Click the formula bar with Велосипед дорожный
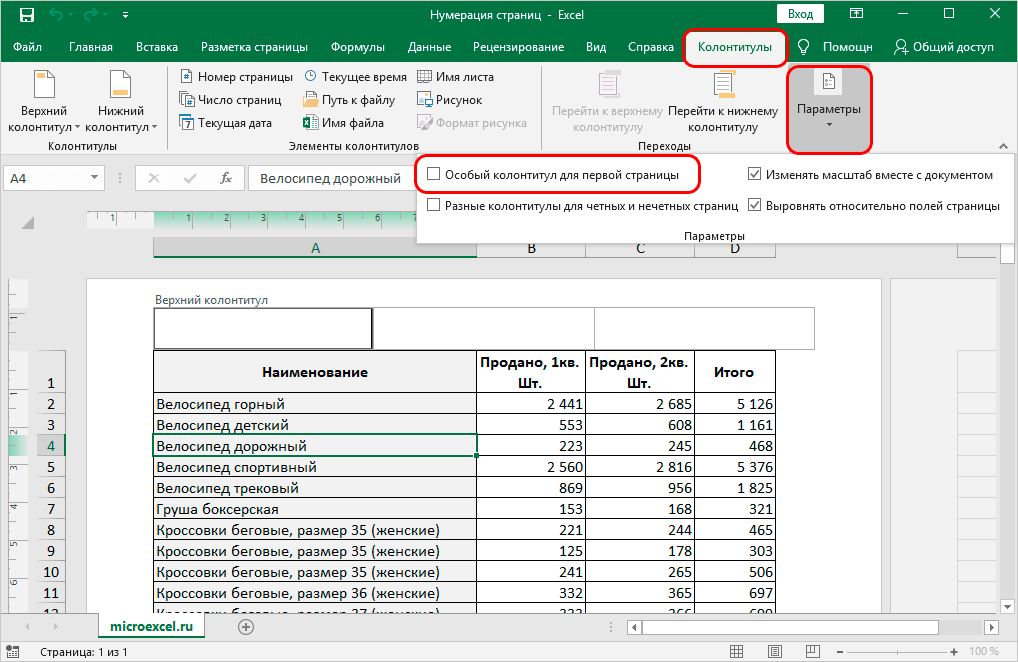This screenshot has width=1018, height=662. click(x=331, y=178)
